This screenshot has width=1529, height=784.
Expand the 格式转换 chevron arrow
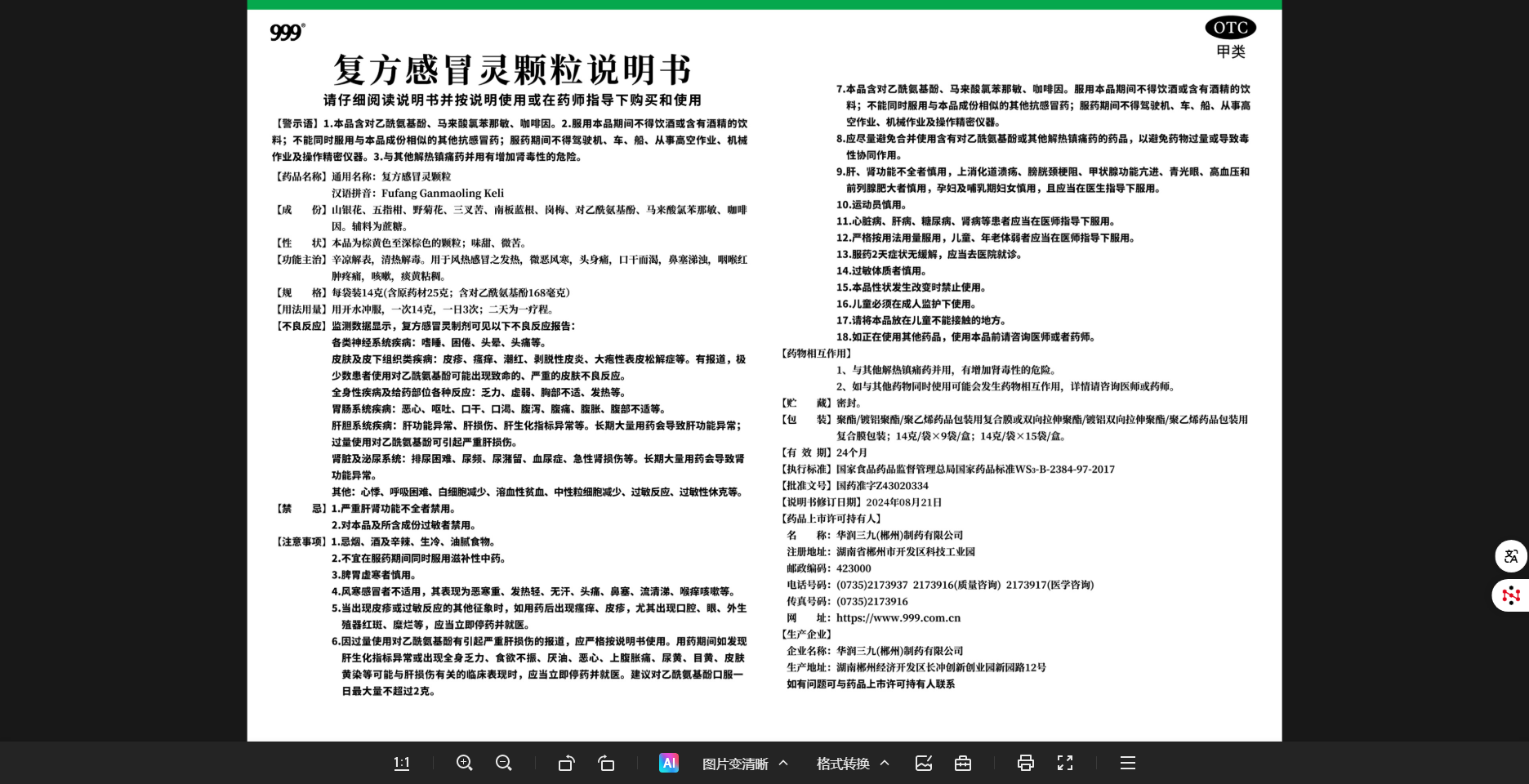click(x=885, y=763)
